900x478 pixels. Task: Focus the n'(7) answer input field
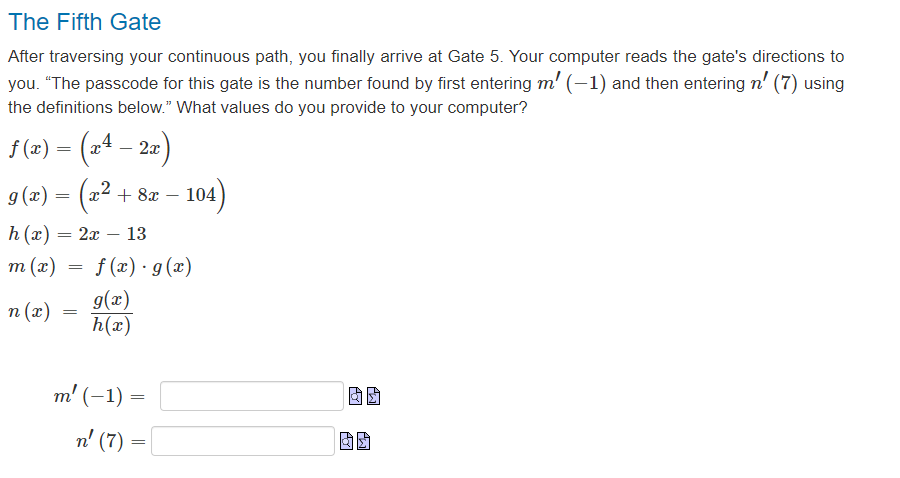coord(243,441)
